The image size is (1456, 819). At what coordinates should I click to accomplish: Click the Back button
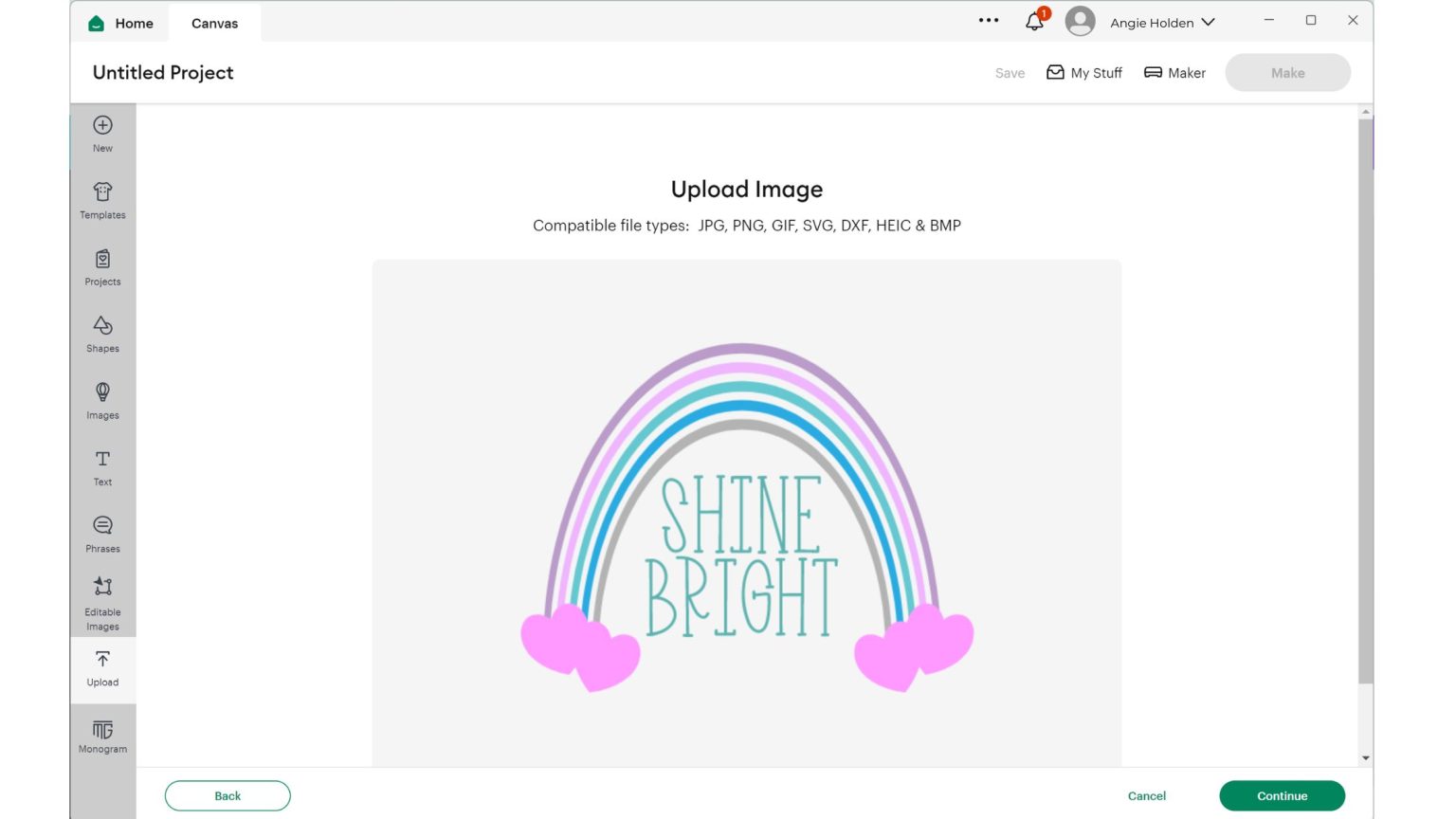(x=227, y=796)
